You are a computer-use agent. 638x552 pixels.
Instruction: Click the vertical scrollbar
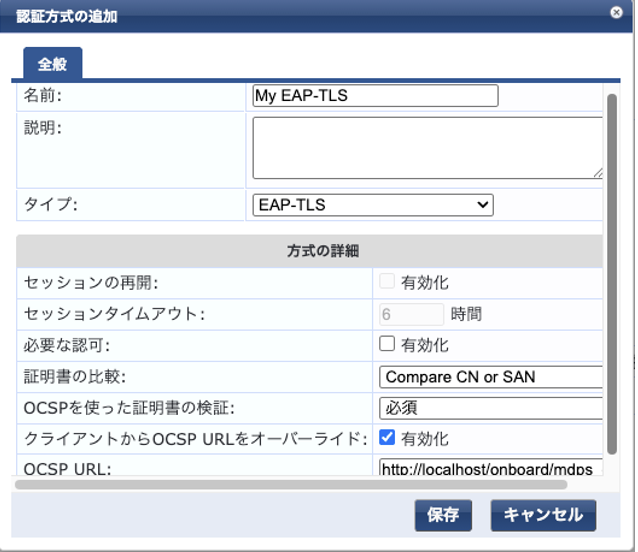click(613, 270)
